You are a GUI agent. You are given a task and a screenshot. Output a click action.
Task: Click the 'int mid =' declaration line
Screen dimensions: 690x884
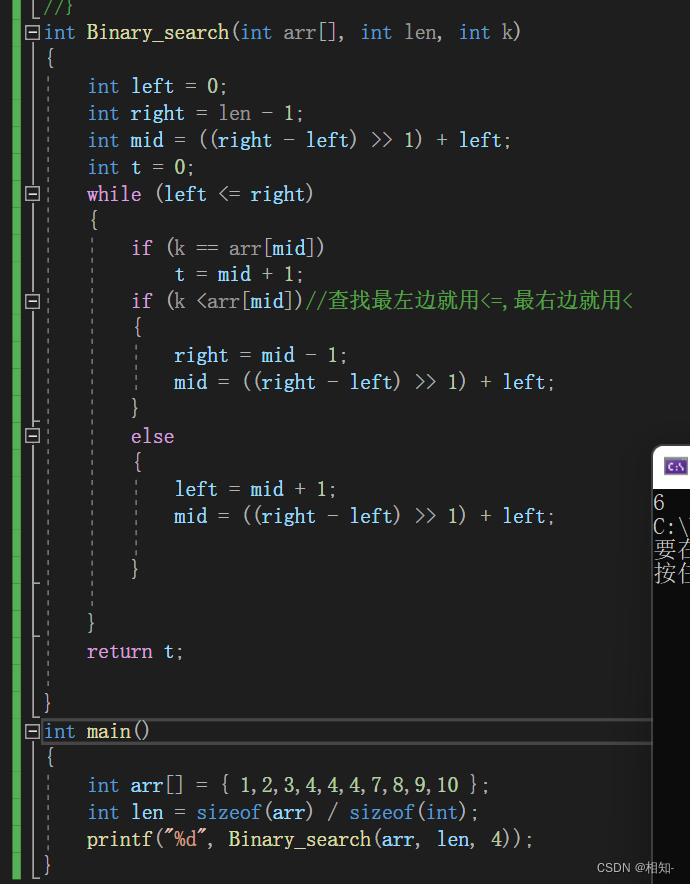299,140
